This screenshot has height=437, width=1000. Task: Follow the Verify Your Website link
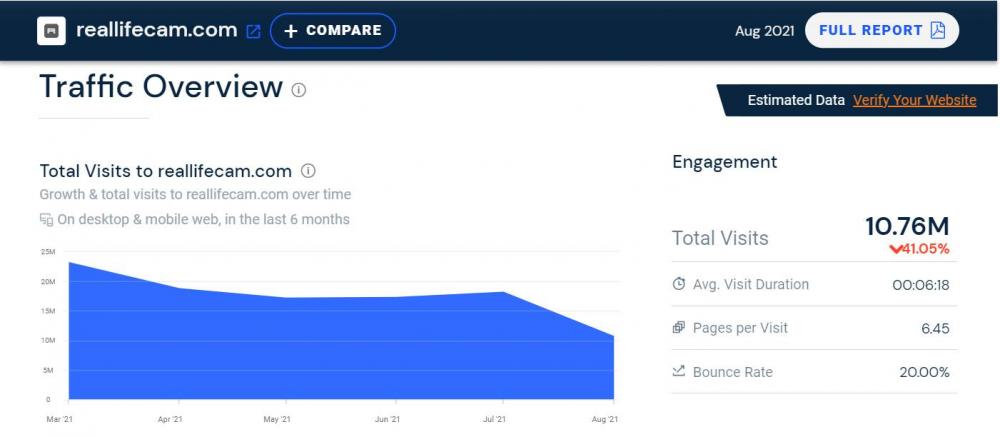click(x=914, y=100)
